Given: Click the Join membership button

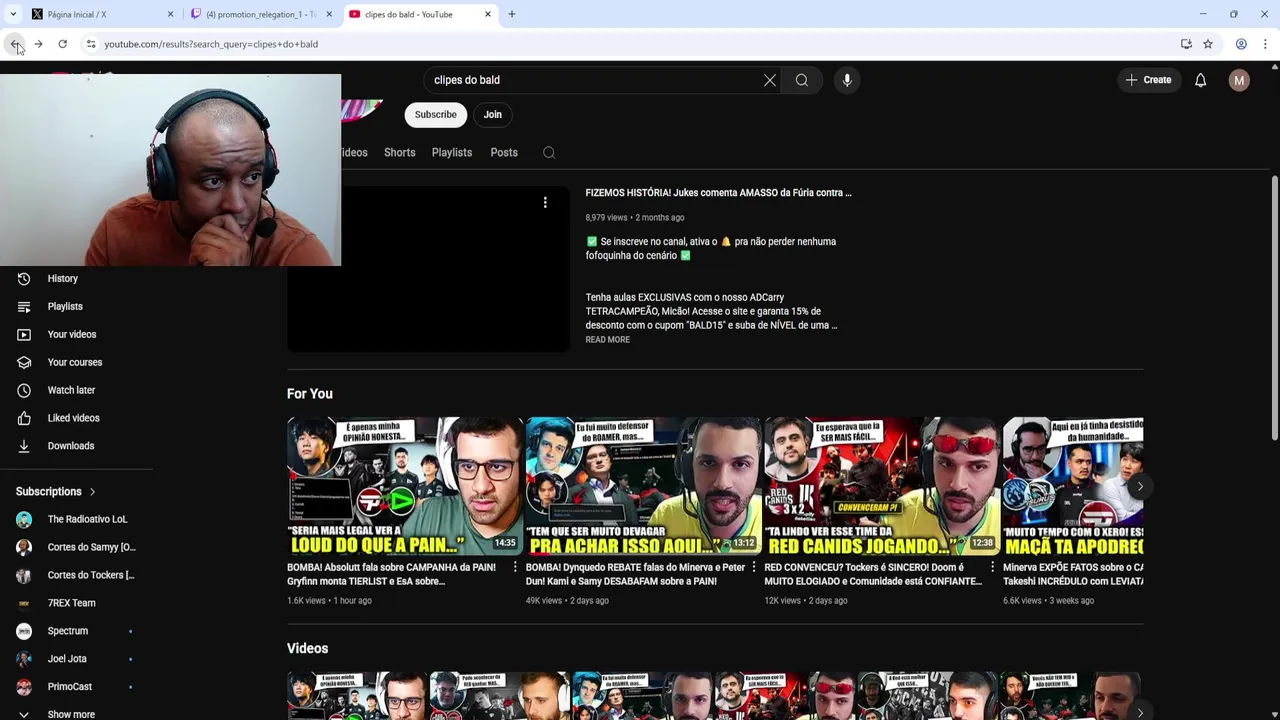Looking at the screenshot, I should [x=493, y=115].
